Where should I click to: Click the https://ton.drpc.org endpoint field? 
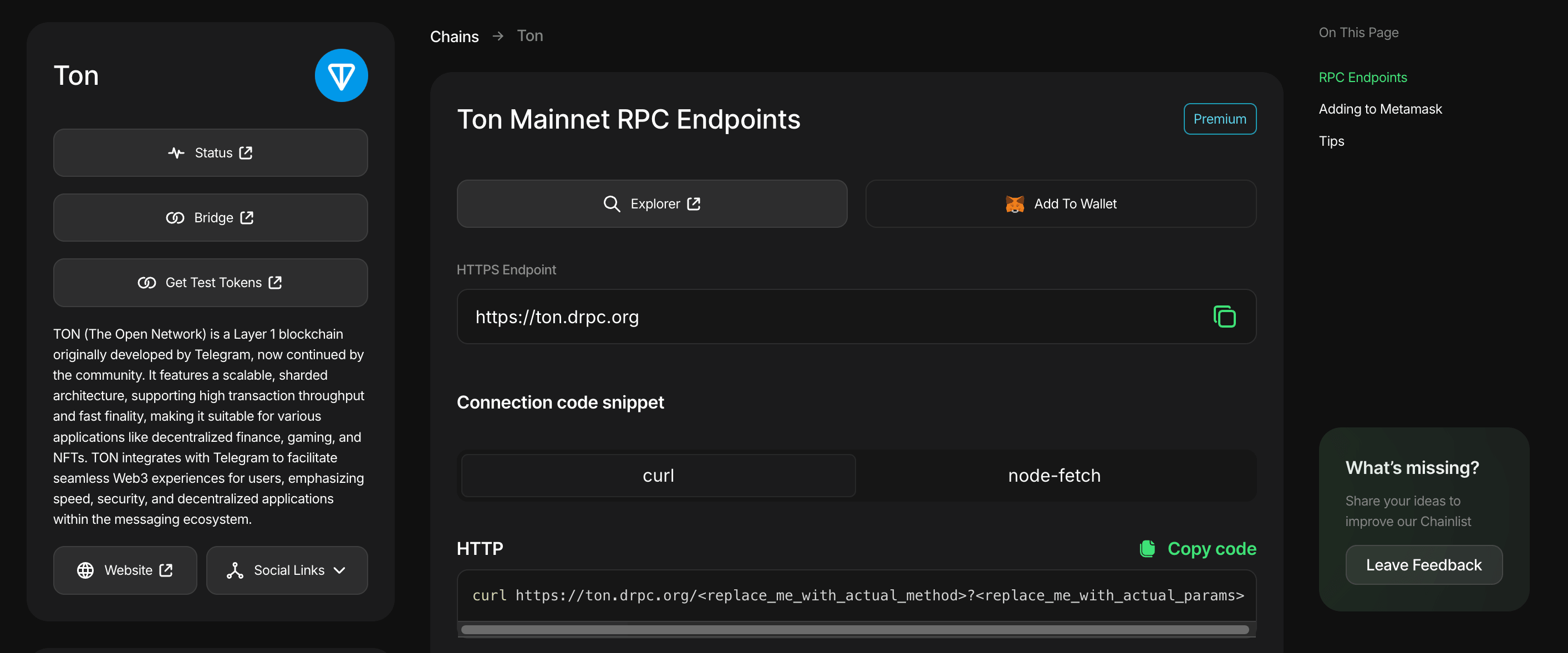(x=857, y=317)
